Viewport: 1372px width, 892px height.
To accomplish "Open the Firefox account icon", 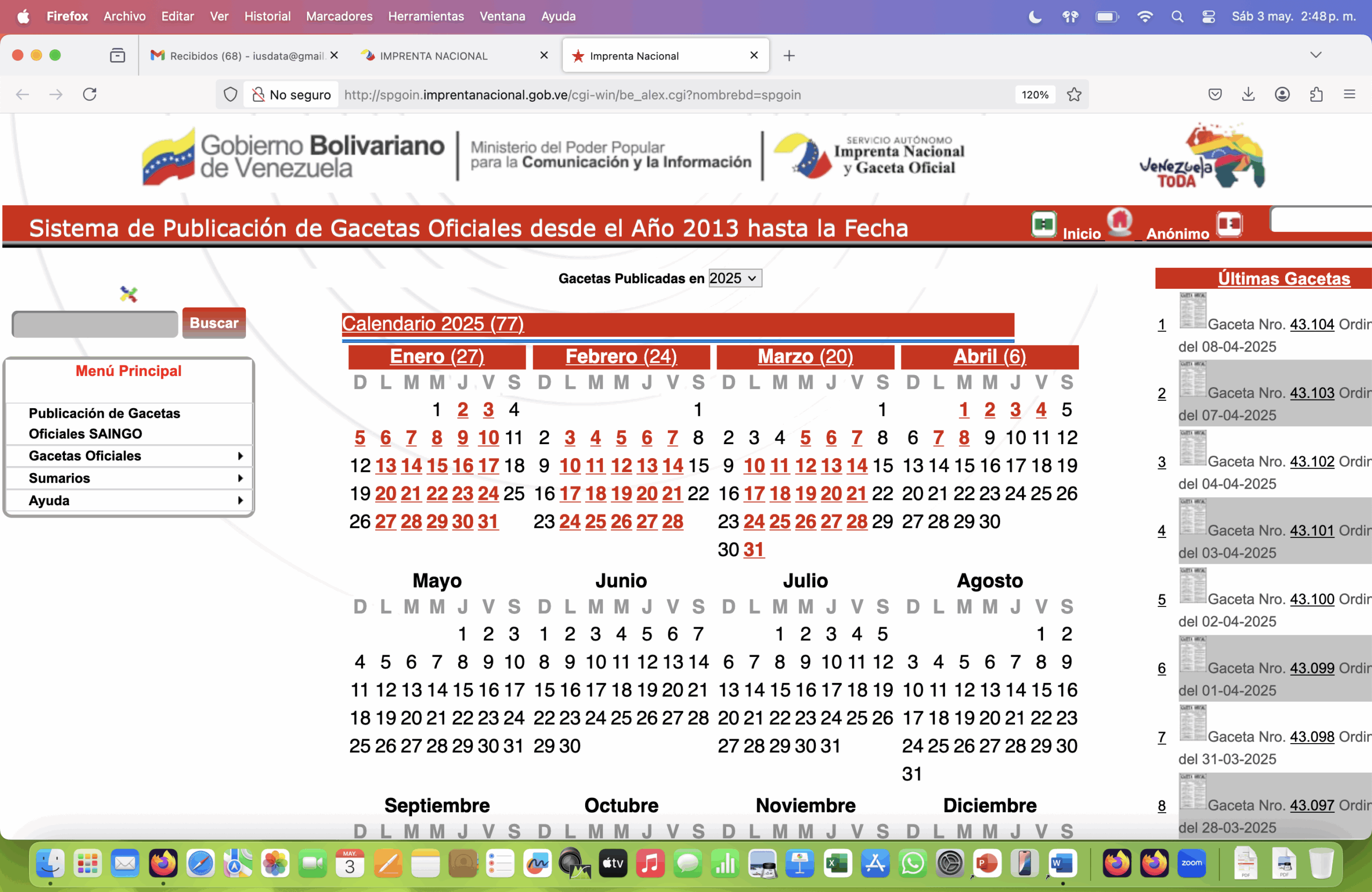I will pyautogui.click(x=1282, y=94).
